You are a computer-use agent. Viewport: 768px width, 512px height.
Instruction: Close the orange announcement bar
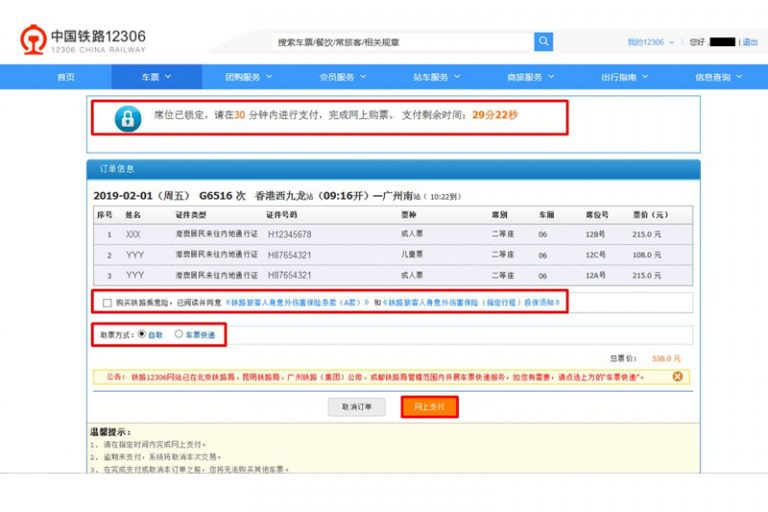point(677,376)
